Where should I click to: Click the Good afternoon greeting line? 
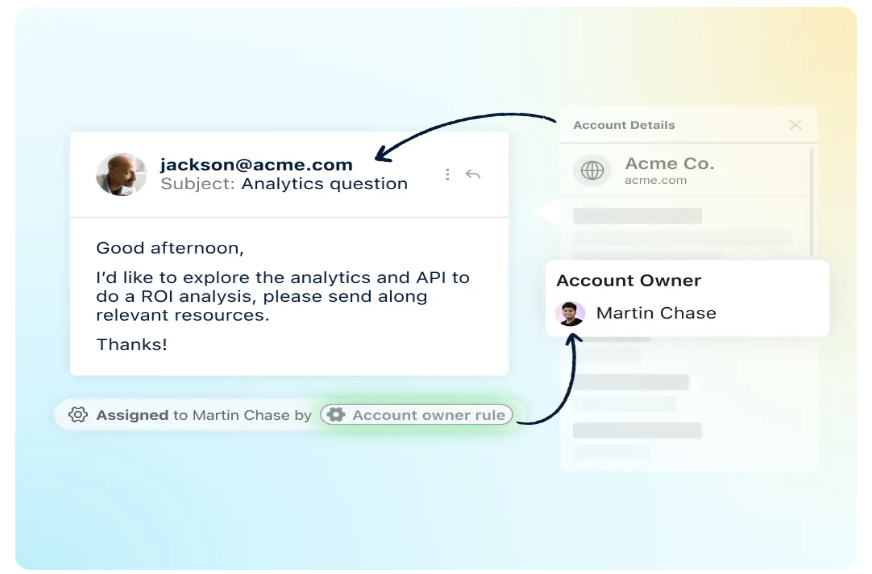(x=170, y=248)
